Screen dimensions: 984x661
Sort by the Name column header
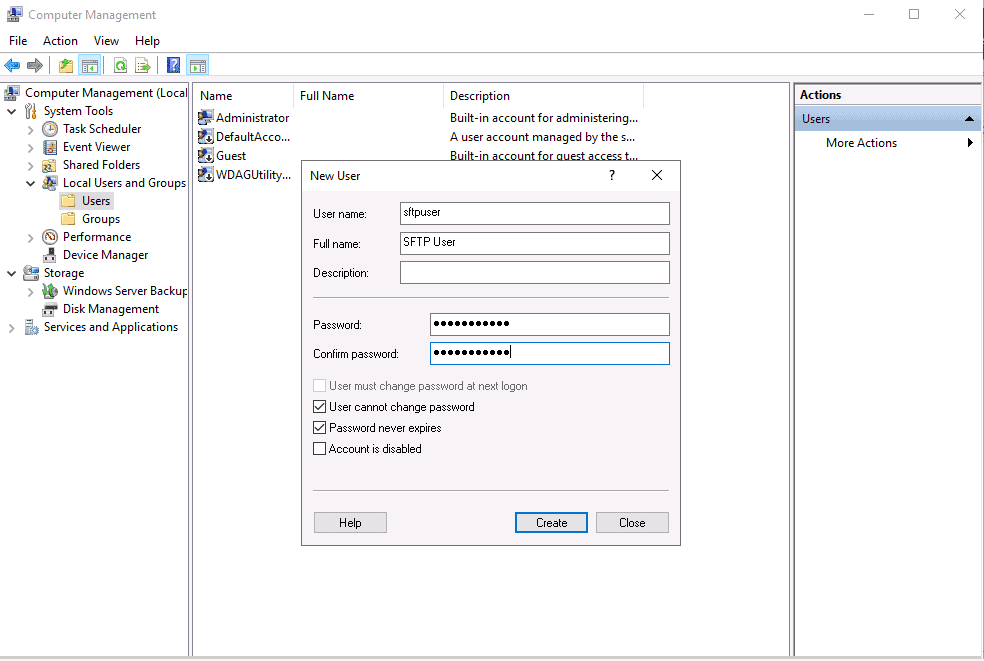(243, 96)
